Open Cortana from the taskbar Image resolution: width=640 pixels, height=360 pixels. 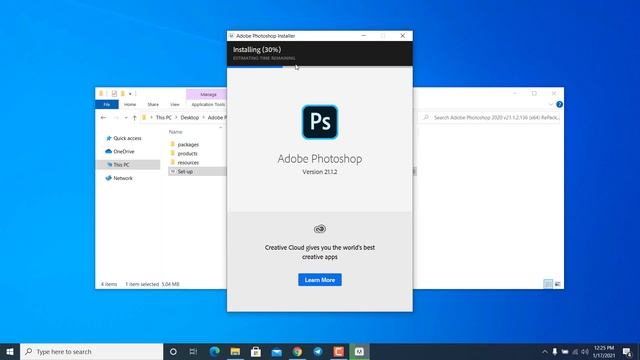pyautogui.click(x=173, y=352)
